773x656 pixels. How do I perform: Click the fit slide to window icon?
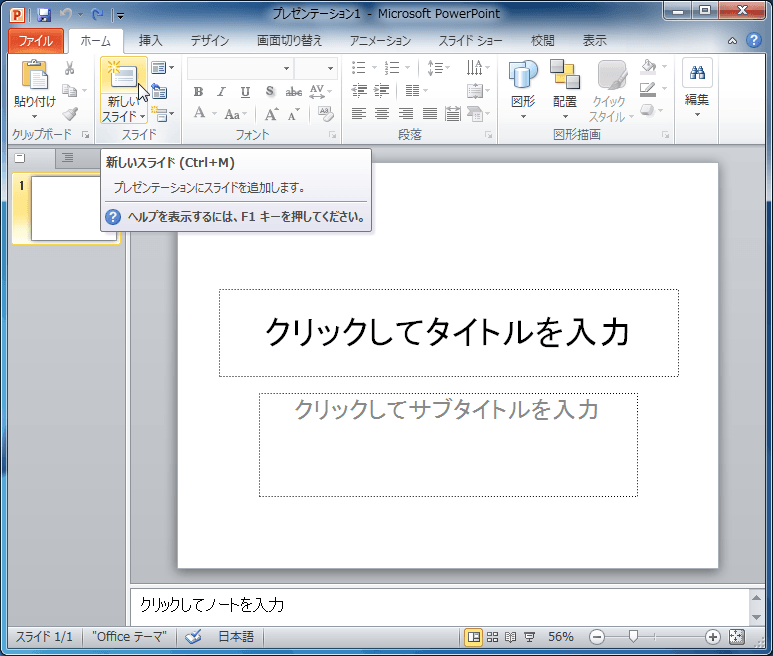[x=737, y=637]
